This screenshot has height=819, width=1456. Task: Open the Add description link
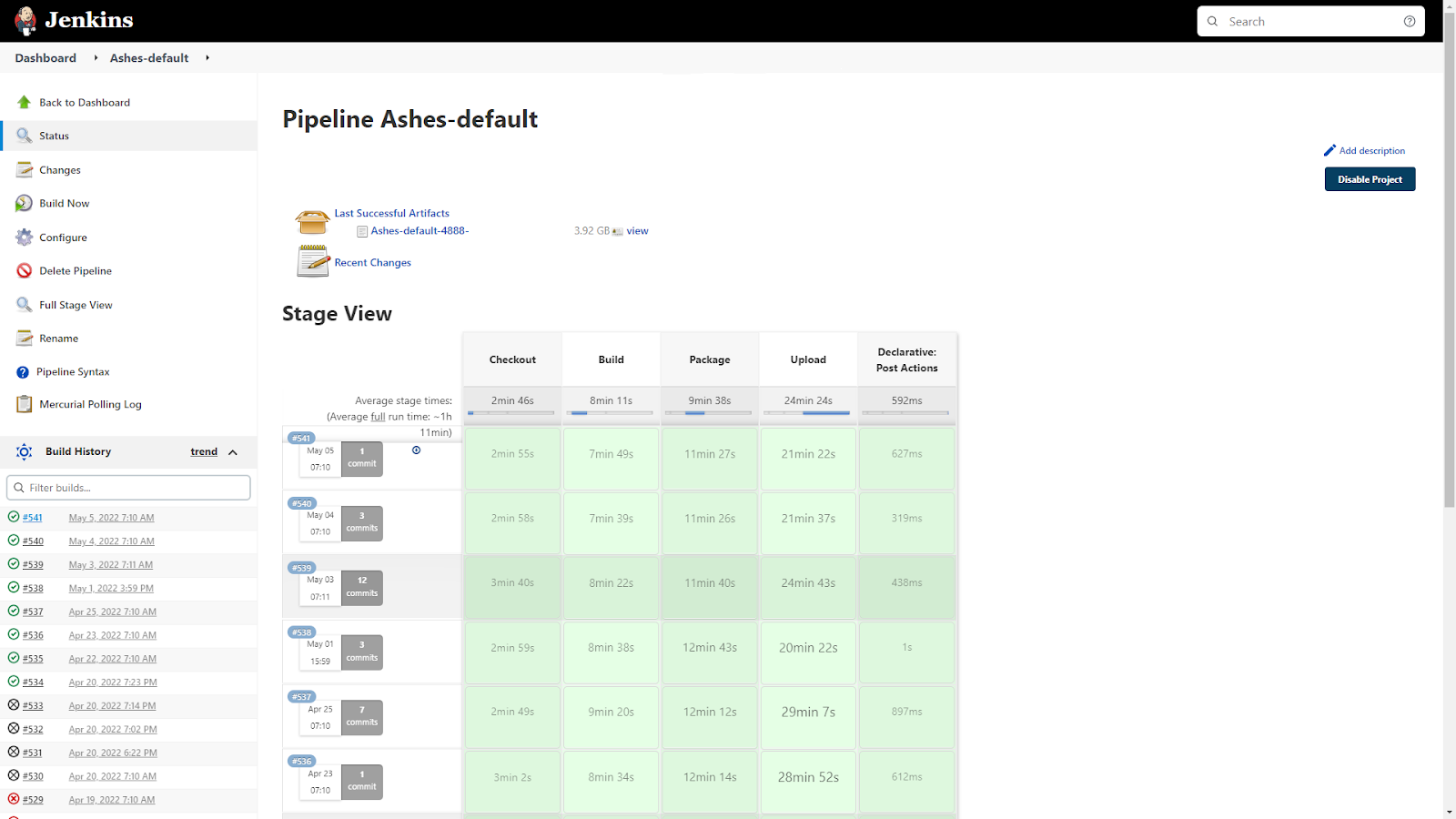click(x=1371, y=151)
